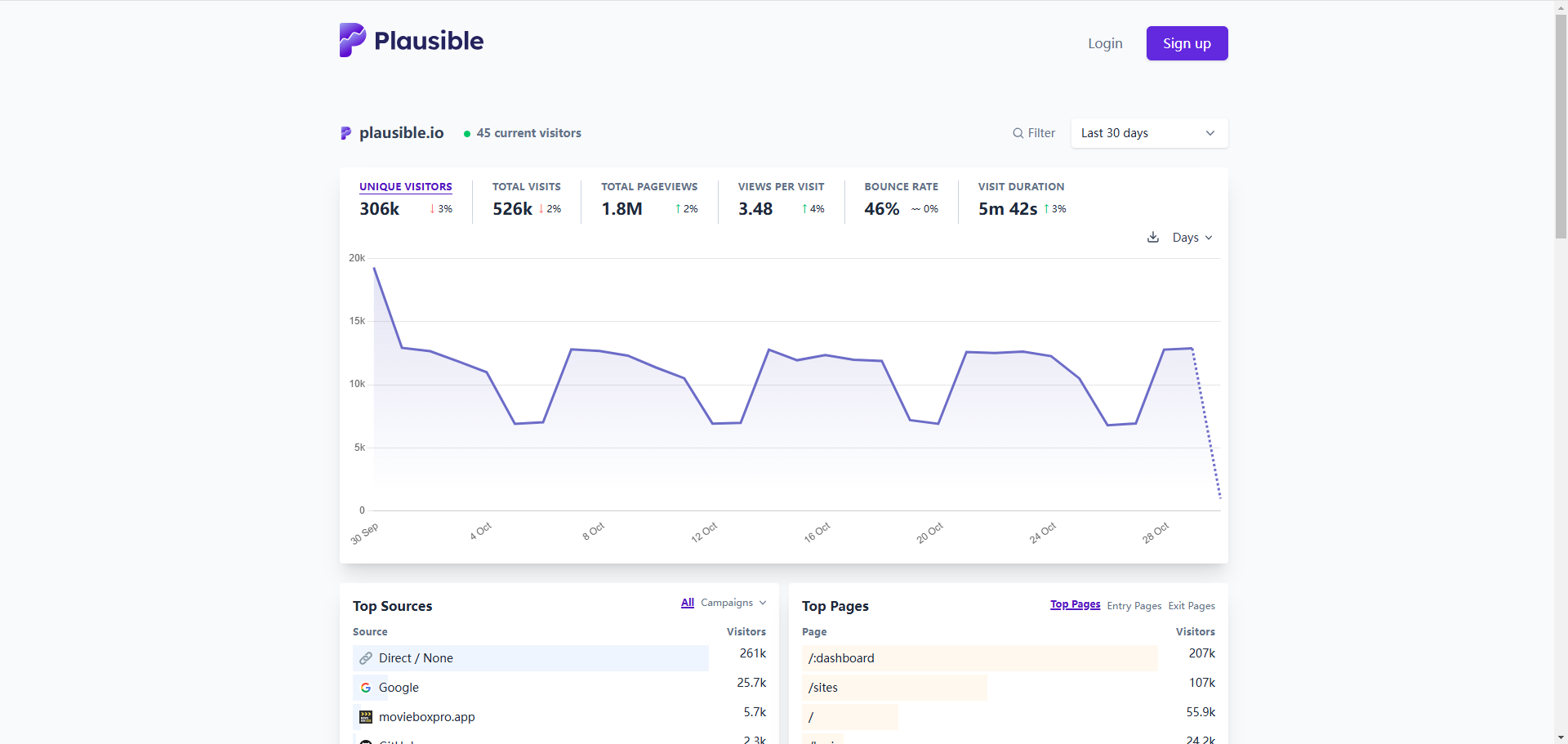Click the green current visitors dot
1568x744 pixels.
coord(467,134)
